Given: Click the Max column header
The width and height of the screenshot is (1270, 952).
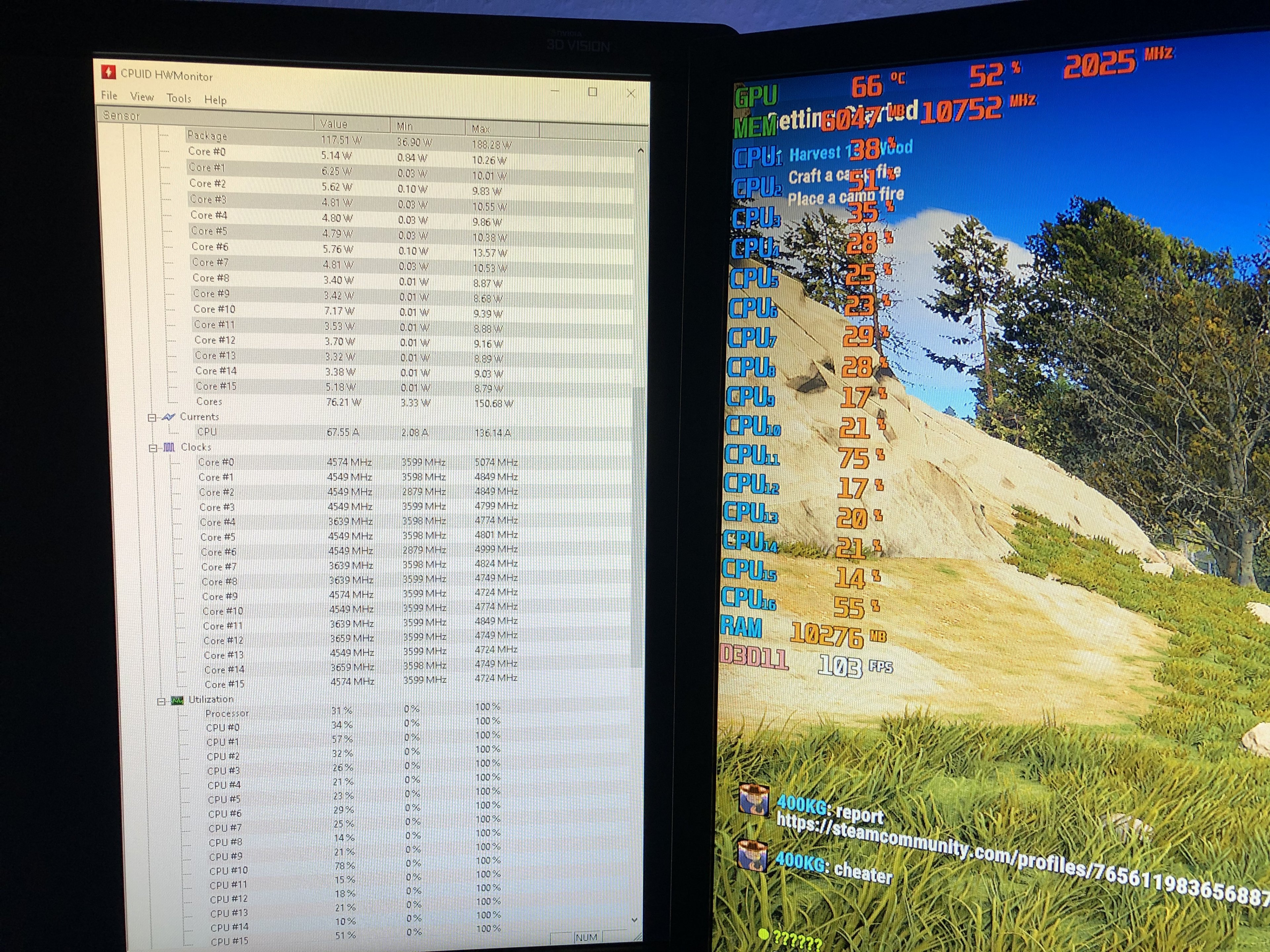Looking at the screenshot, I should 481,129.
